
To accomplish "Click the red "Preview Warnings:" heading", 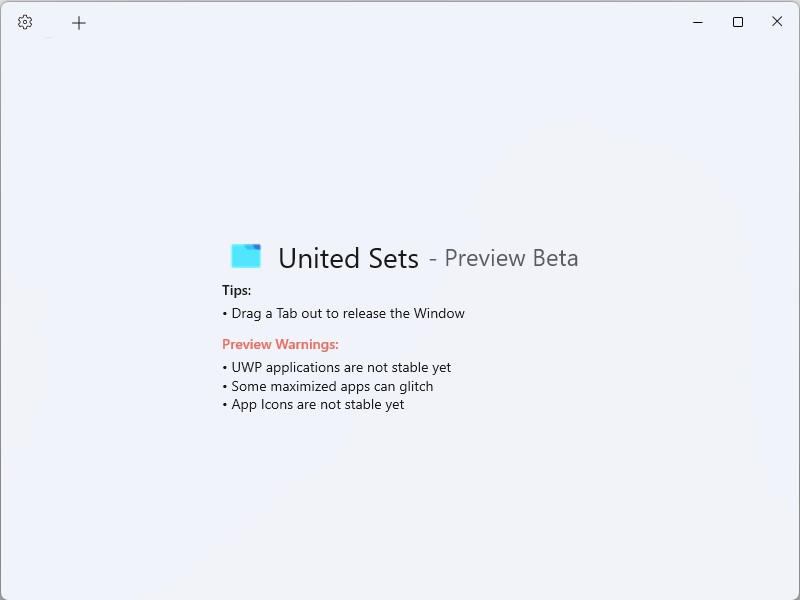I will 280,344.
